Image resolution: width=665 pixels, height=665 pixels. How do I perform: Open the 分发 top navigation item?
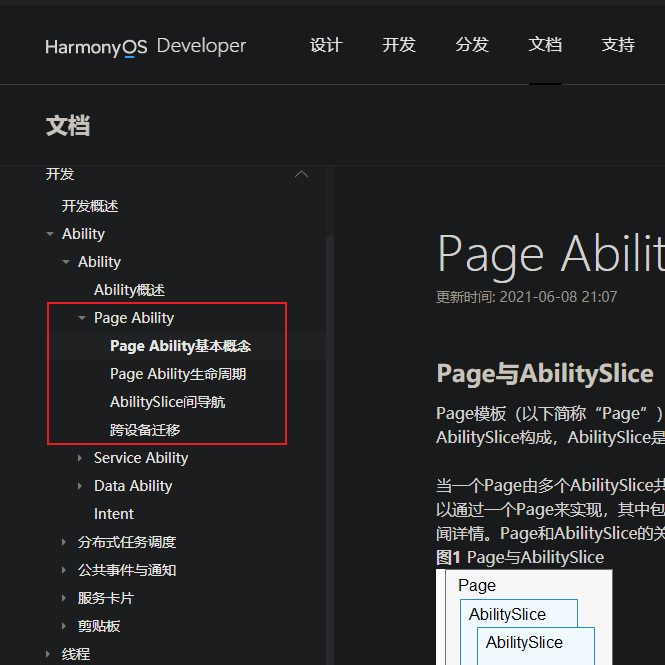tap(472, 45)
